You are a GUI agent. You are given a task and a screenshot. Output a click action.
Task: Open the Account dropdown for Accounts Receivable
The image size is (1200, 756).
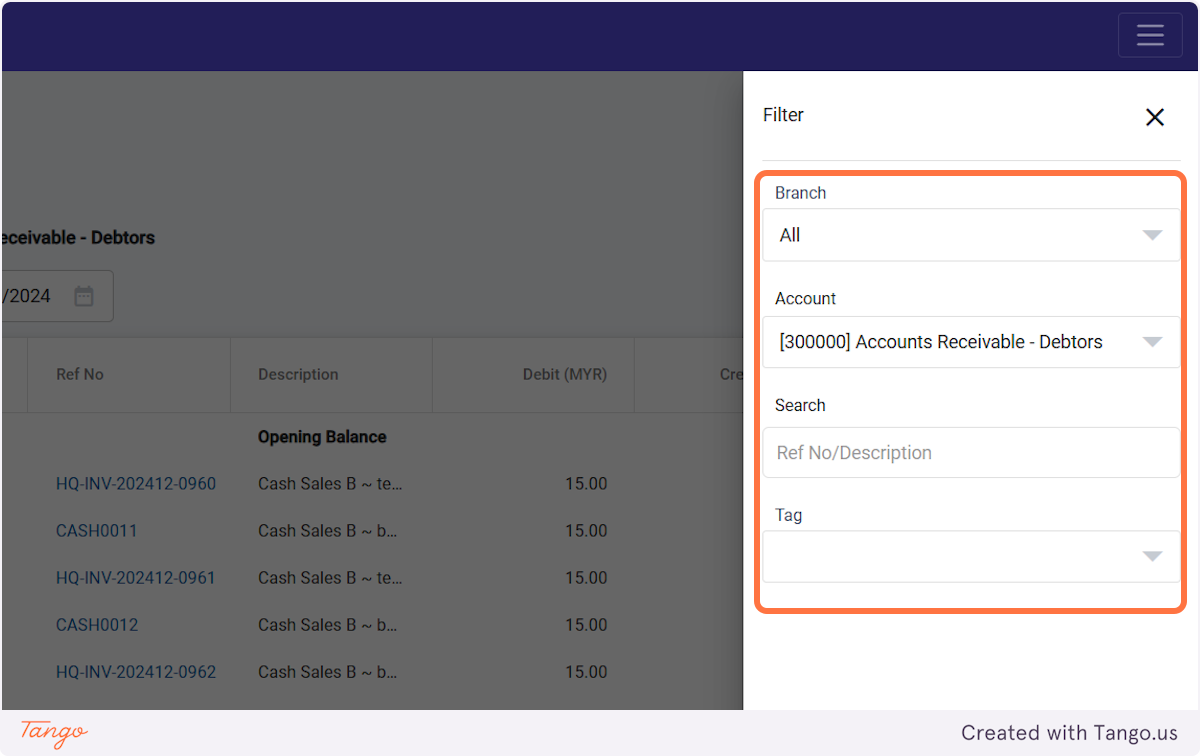point(971,342)
